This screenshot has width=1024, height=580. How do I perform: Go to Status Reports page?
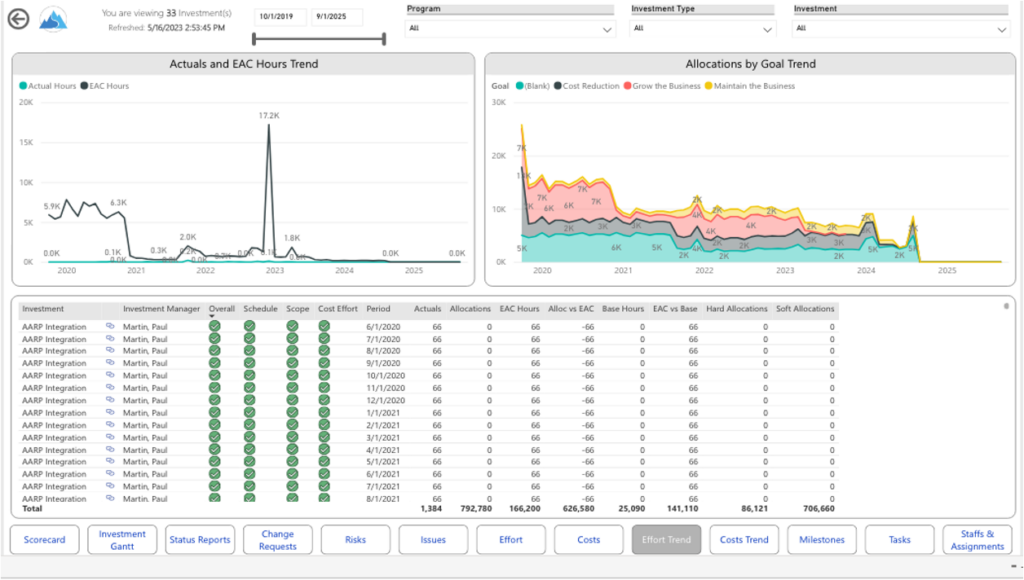(200, 540)
